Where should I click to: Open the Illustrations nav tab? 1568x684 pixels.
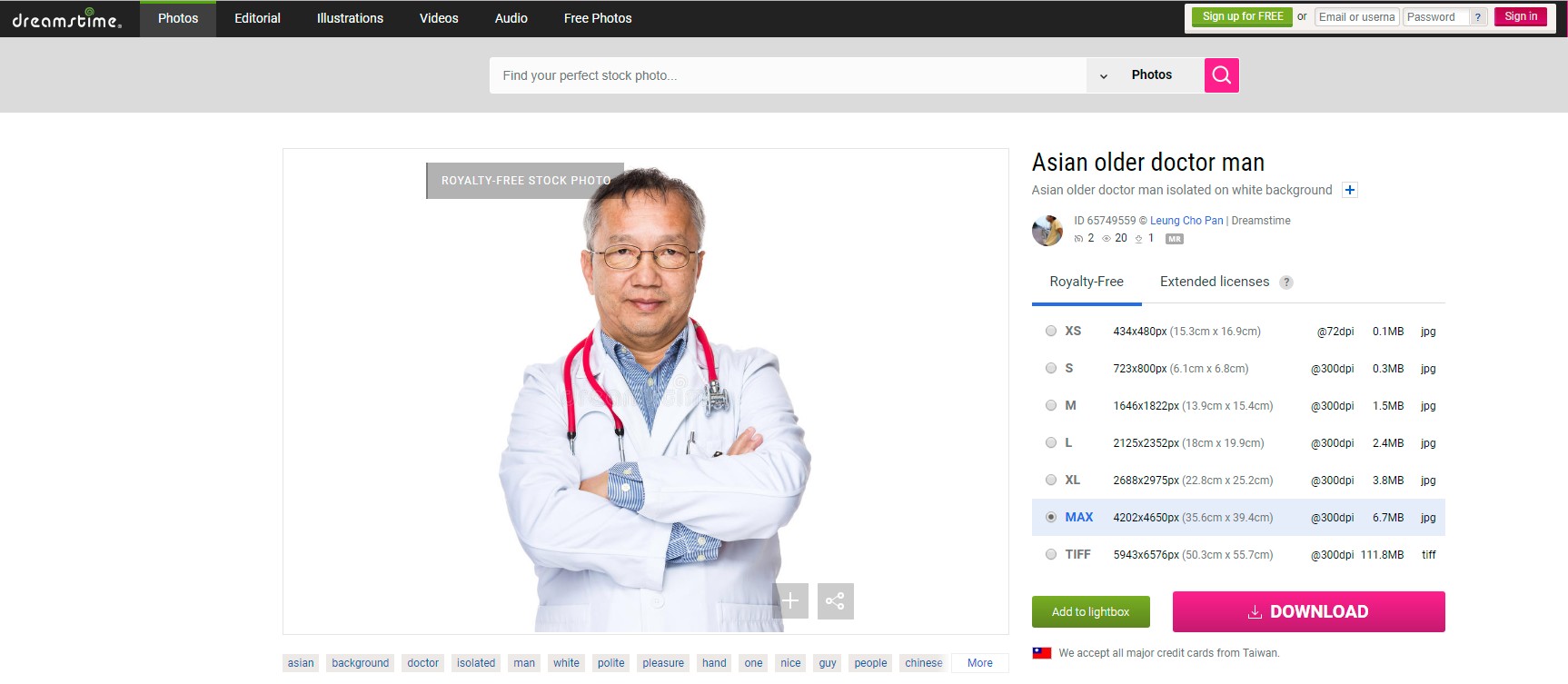[350, 18]
